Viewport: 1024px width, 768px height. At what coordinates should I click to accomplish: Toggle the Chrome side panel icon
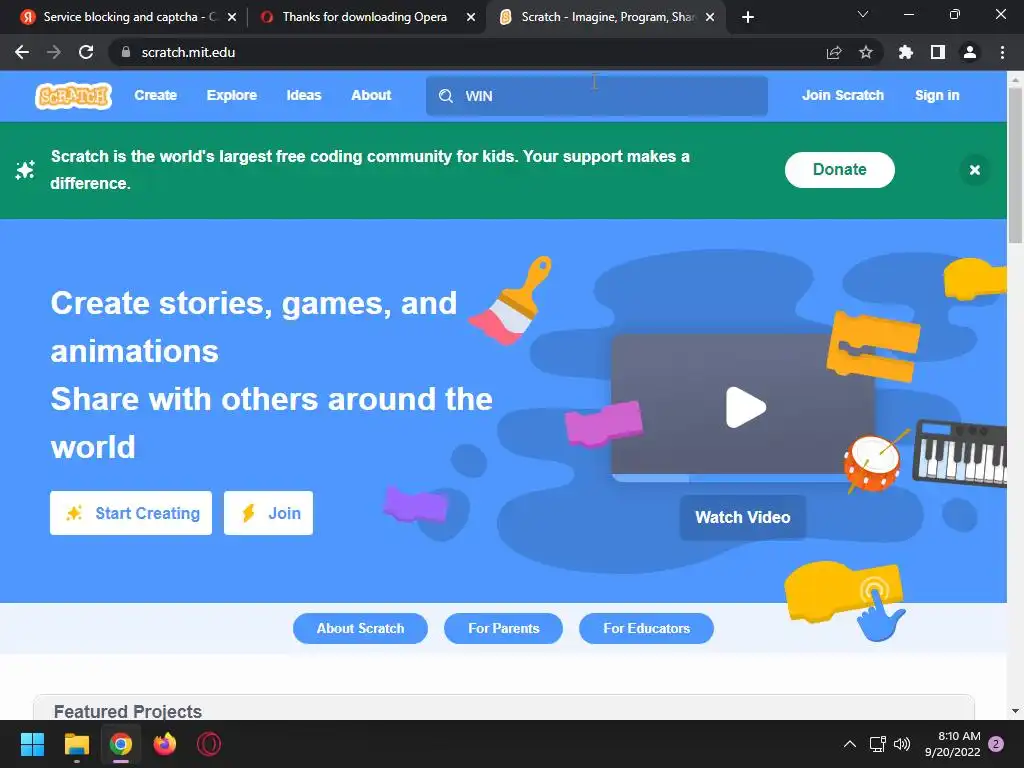pyautogui.click(x=938, y=52)
